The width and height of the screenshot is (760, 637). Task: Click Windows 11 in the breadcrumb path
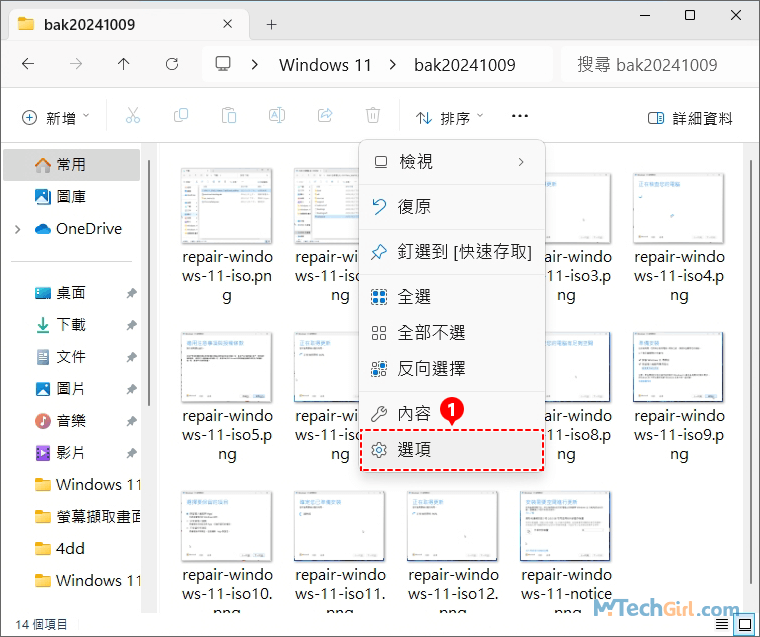(x=325, y=65)
